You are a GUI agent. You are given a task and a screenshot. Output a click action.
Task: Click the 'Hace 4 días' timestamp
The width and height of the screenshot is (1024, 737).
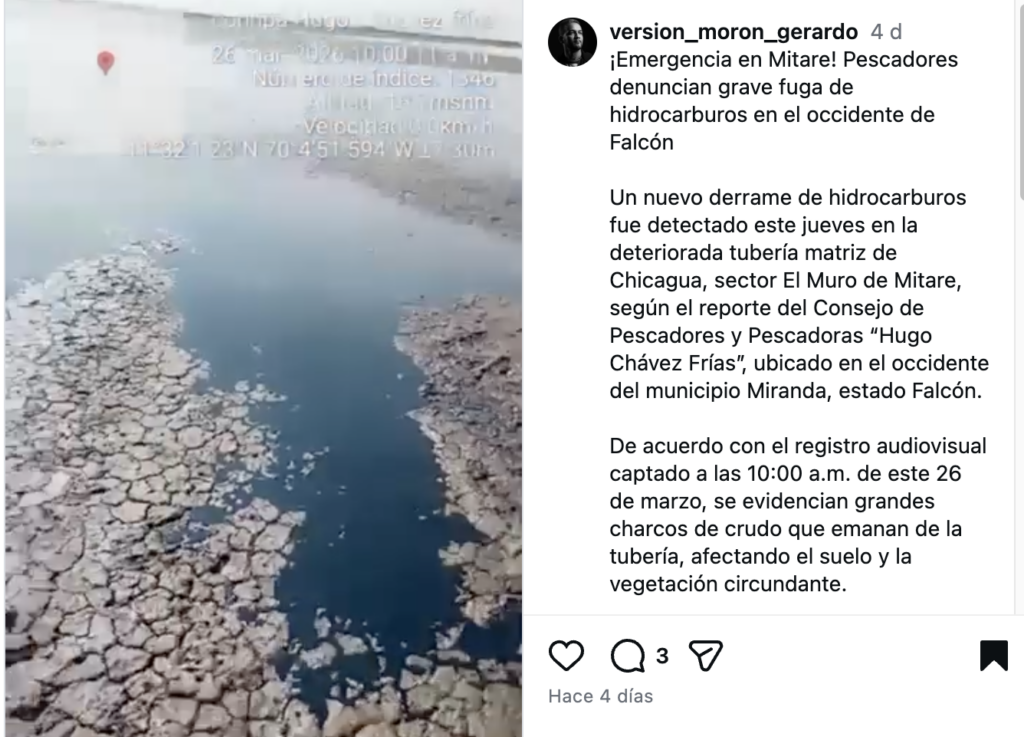point(600,696)
